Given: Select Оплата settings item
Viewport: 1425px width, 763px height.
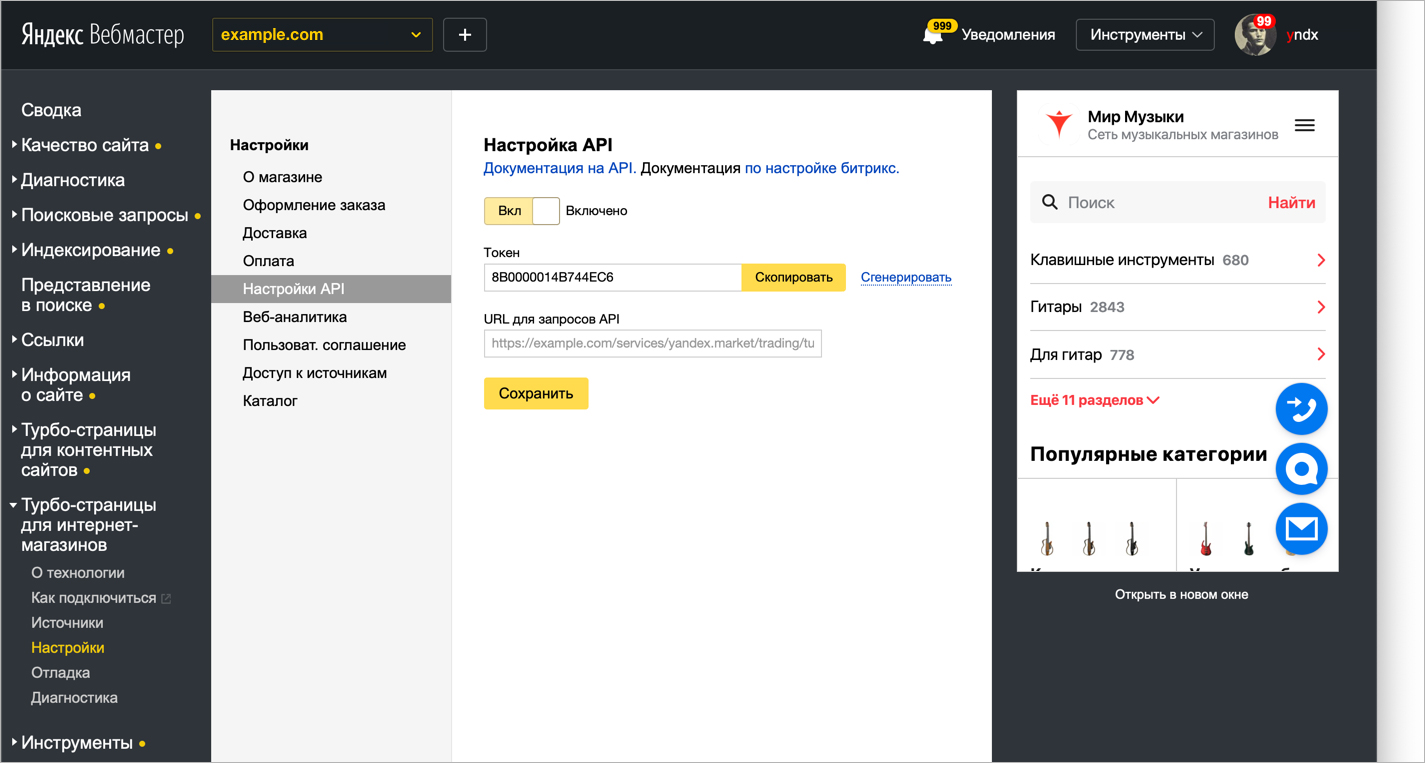Looking at the screenshot, I should tap(269, 261).
